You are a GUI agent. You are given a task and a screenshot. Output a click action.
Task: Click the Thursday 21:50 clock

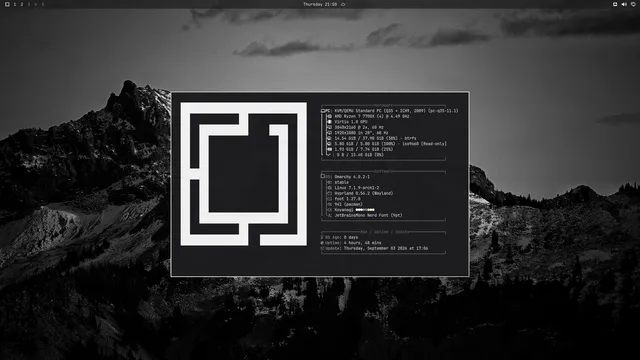[x=320, y=4]
